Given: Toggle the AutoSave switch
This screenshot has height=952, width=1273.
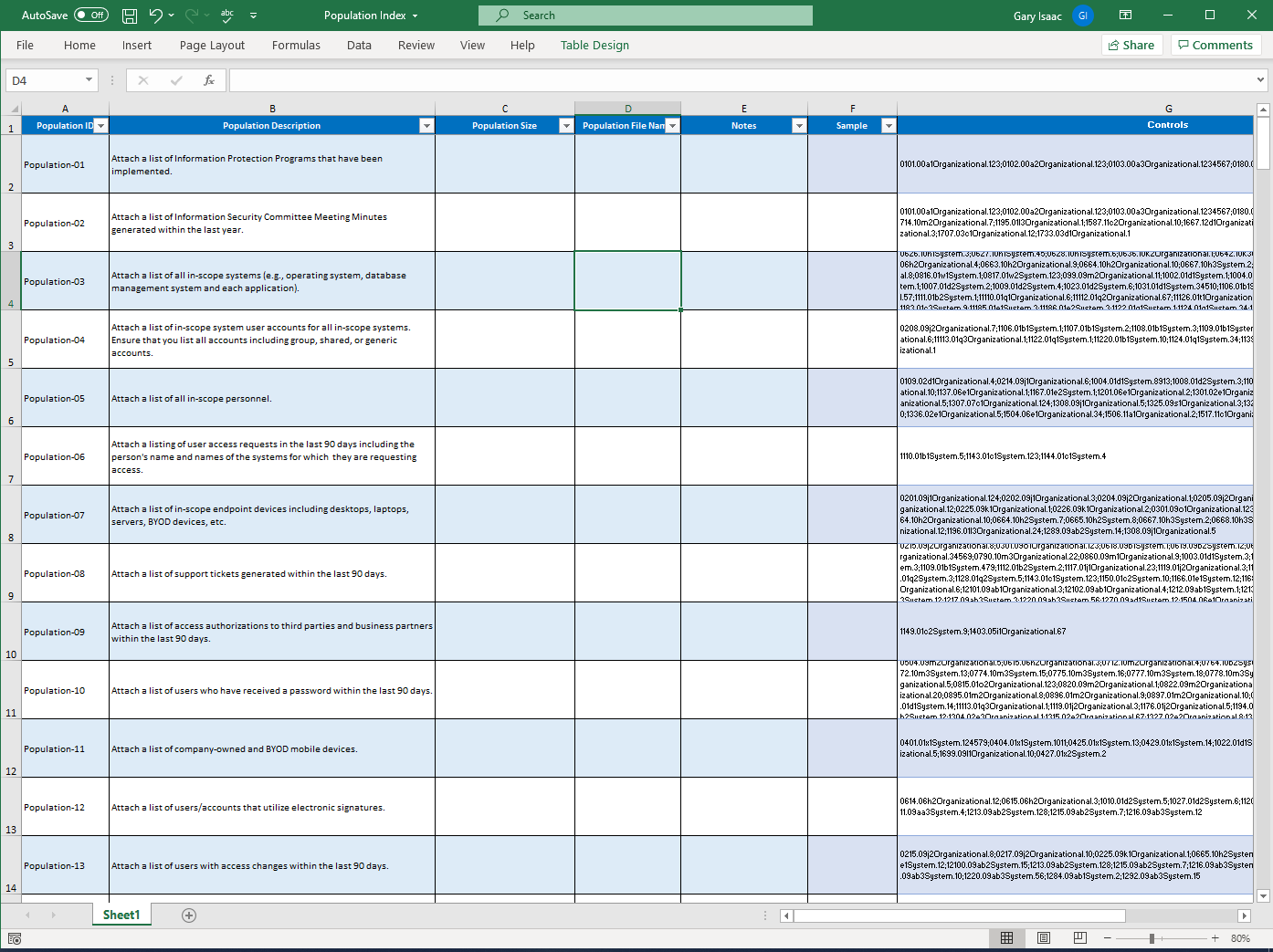Looking at the screenshot, I should pos(91,16).
